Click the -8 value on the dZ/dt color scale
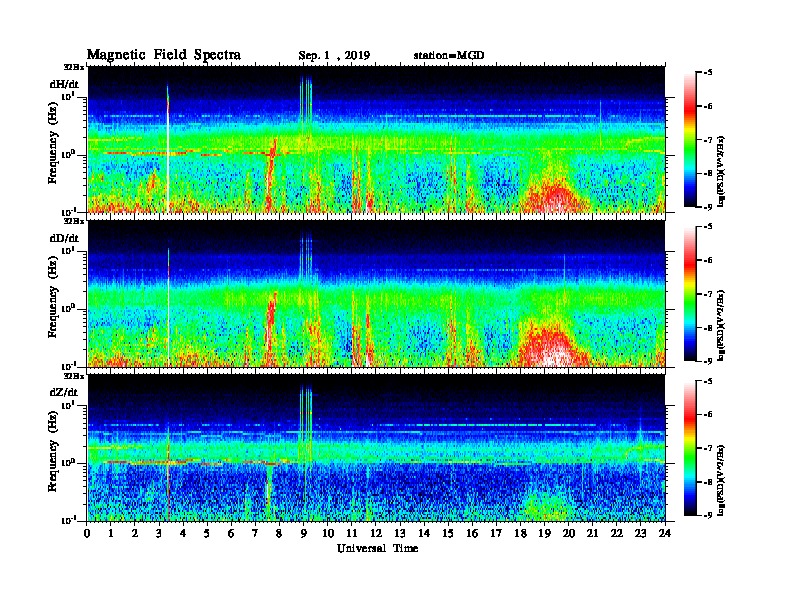 (x=708, y=482)
